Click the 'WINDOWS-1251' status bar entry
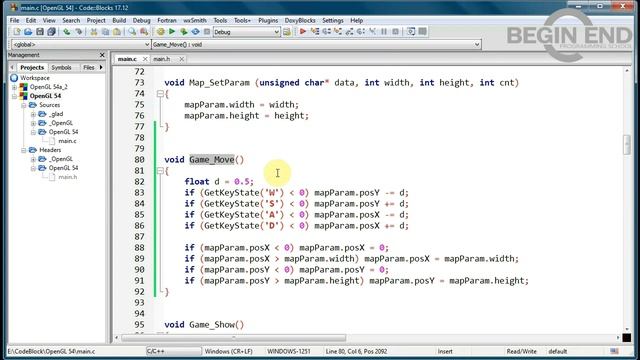Image resolution: width=640 pixels, height=360 pixels. 289,351
